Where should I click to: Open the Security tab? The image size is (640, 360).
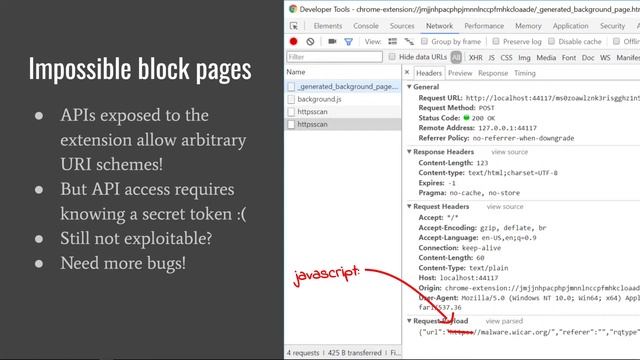(612, 26)
